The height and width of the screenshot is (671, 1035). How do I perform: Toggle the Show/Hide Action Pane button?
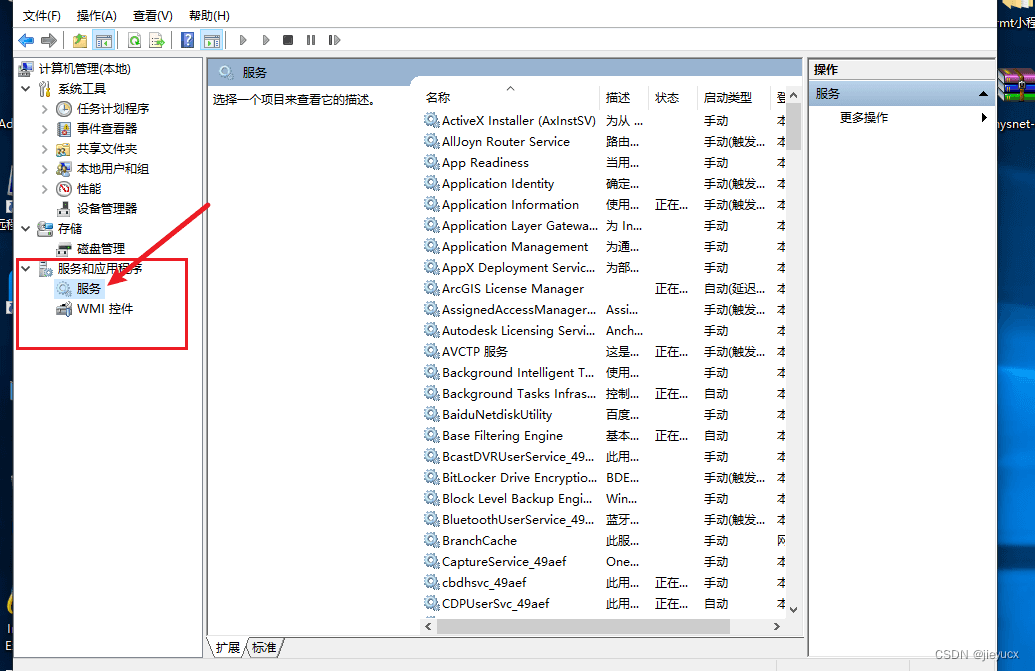211,40
